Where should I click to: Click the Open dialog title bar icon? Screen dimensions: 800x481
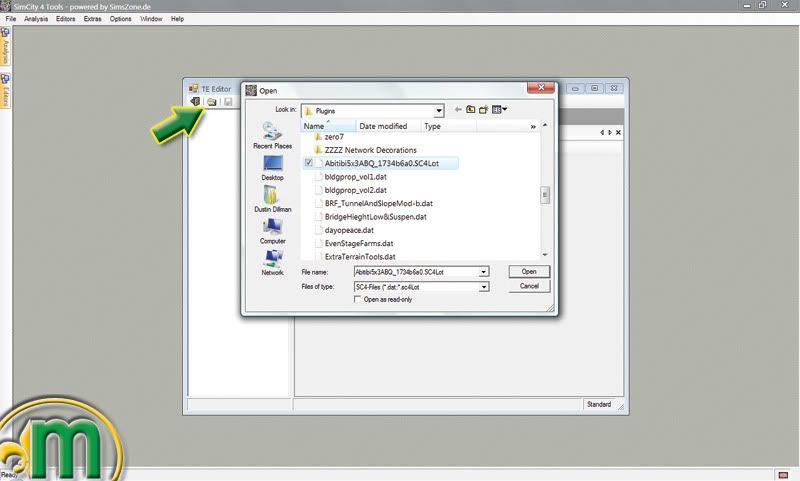[251, 90]
